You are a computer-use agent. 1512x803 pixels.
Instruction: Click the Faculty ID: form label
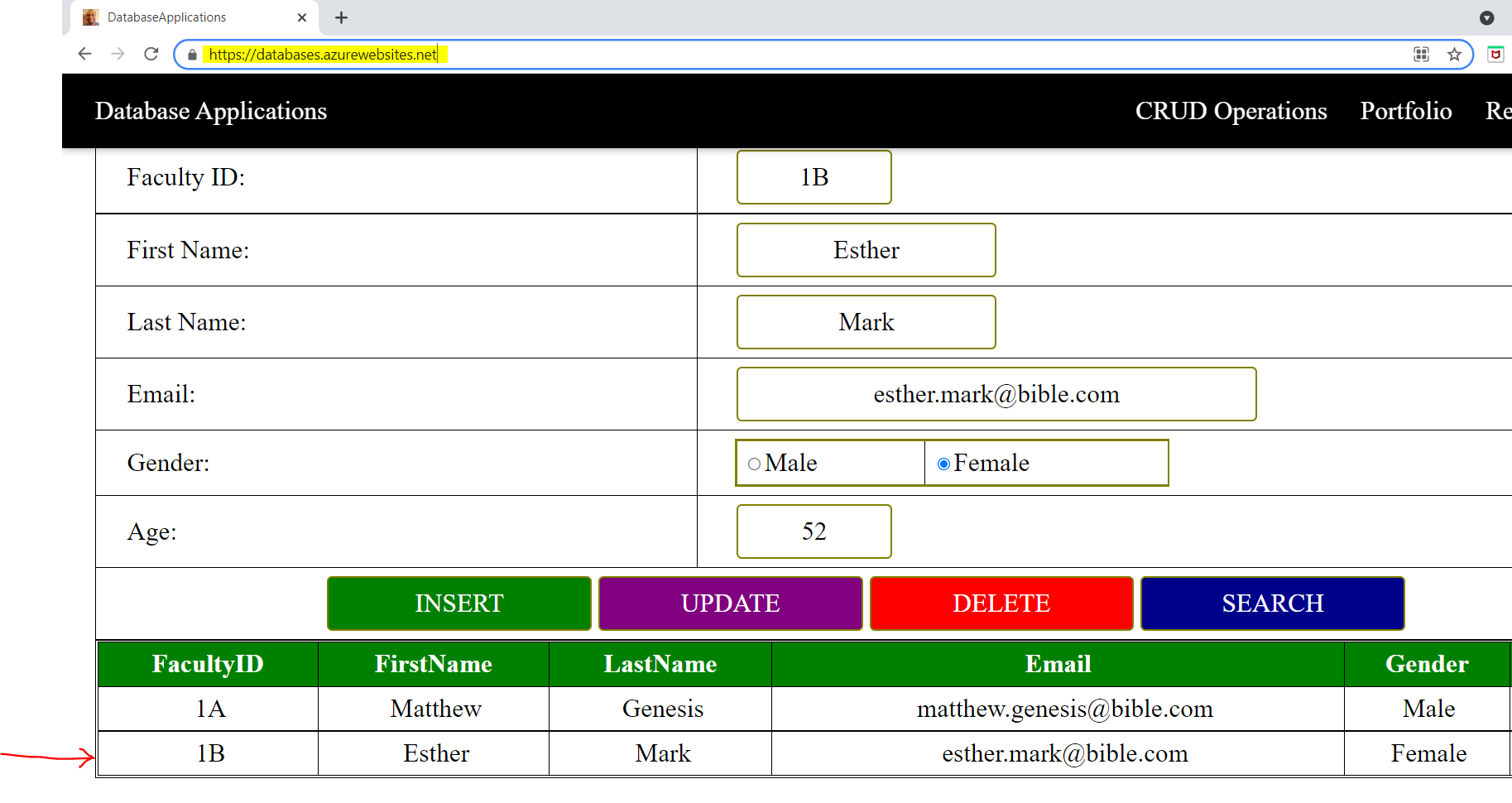point(185,177)
